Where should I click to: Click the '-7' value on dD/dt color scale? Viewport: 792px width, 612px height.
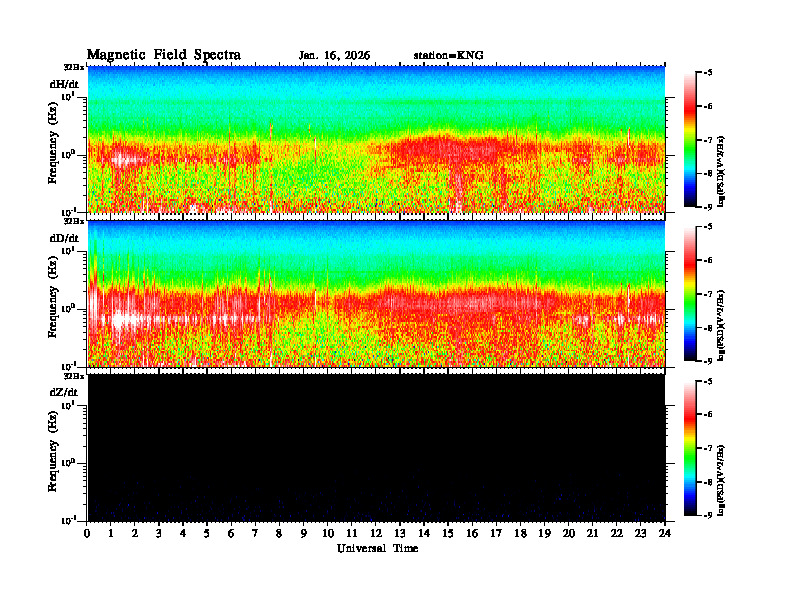[708, 294]
